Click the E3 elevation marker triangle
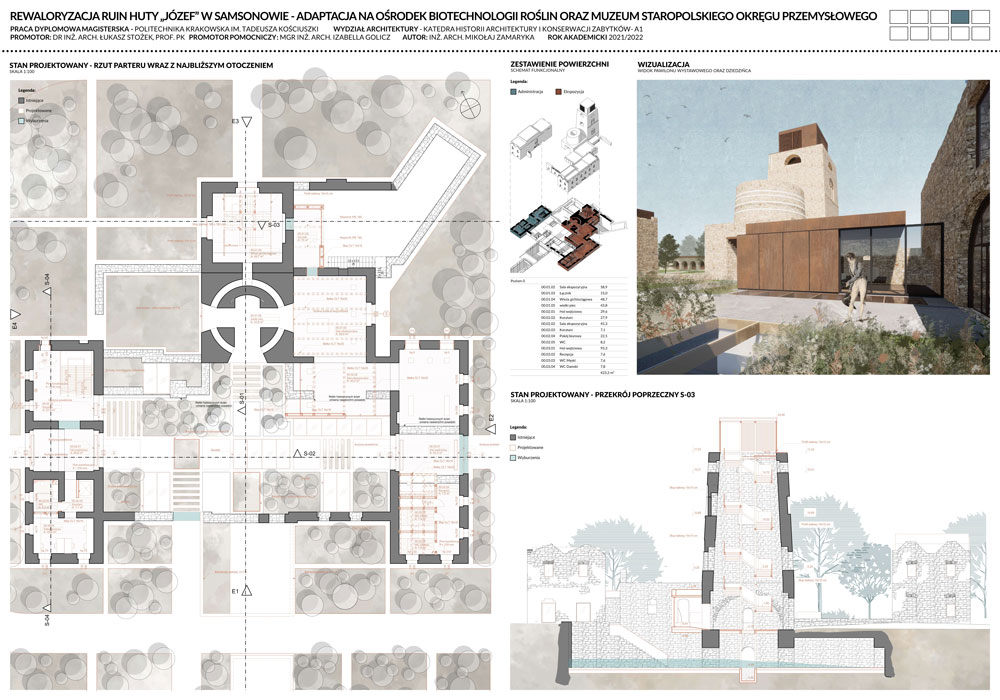The height and width of the screenshot is (700, 1000). [x=246, y=122]
